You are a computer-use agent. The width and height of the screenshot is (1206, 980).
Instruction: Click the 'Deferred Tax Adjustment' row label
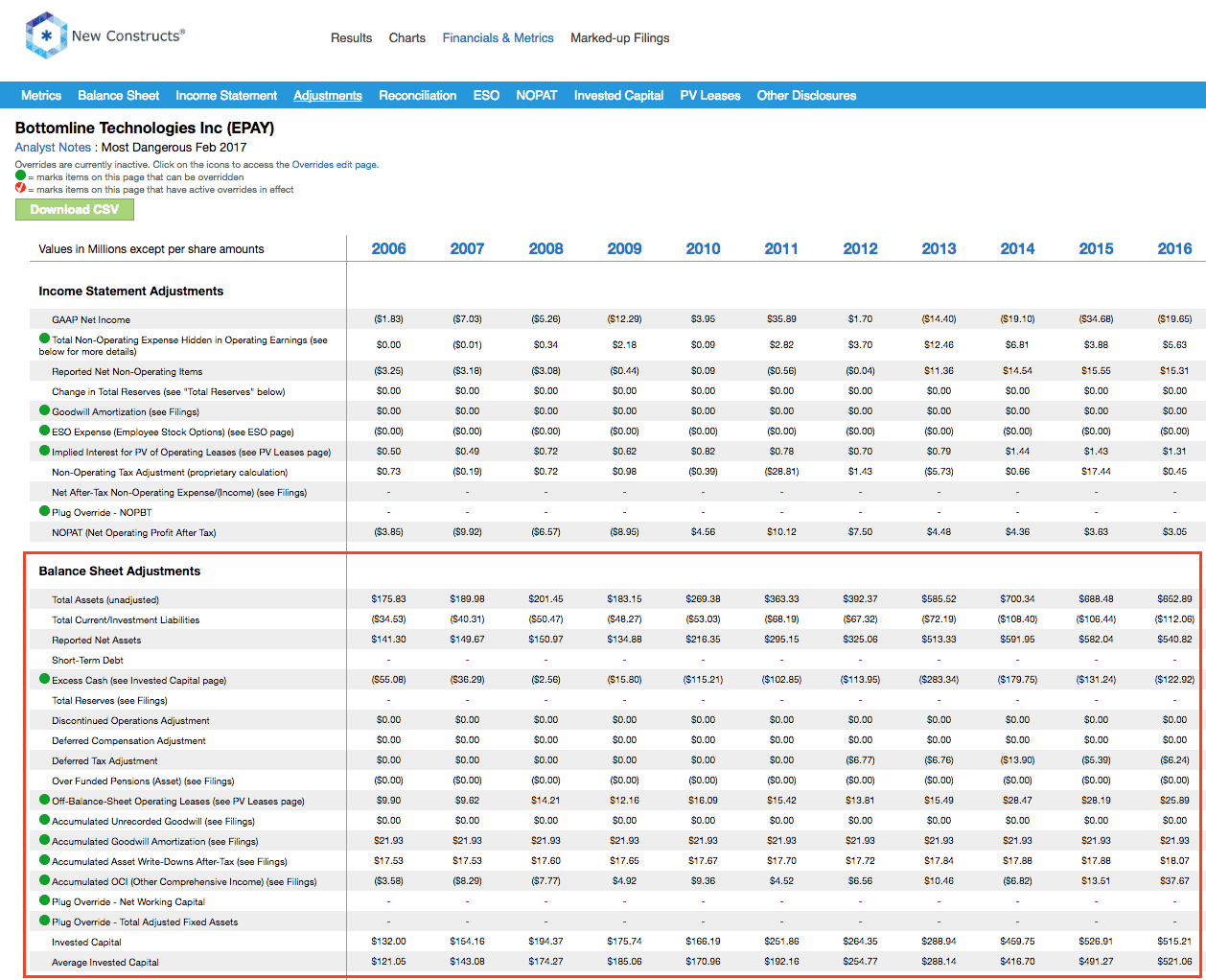[x=104, y=761]
